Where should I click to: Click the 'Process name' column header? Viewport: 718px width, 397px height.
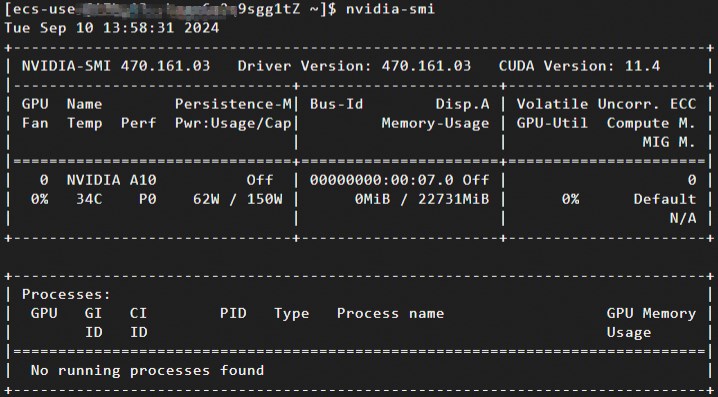390,313
